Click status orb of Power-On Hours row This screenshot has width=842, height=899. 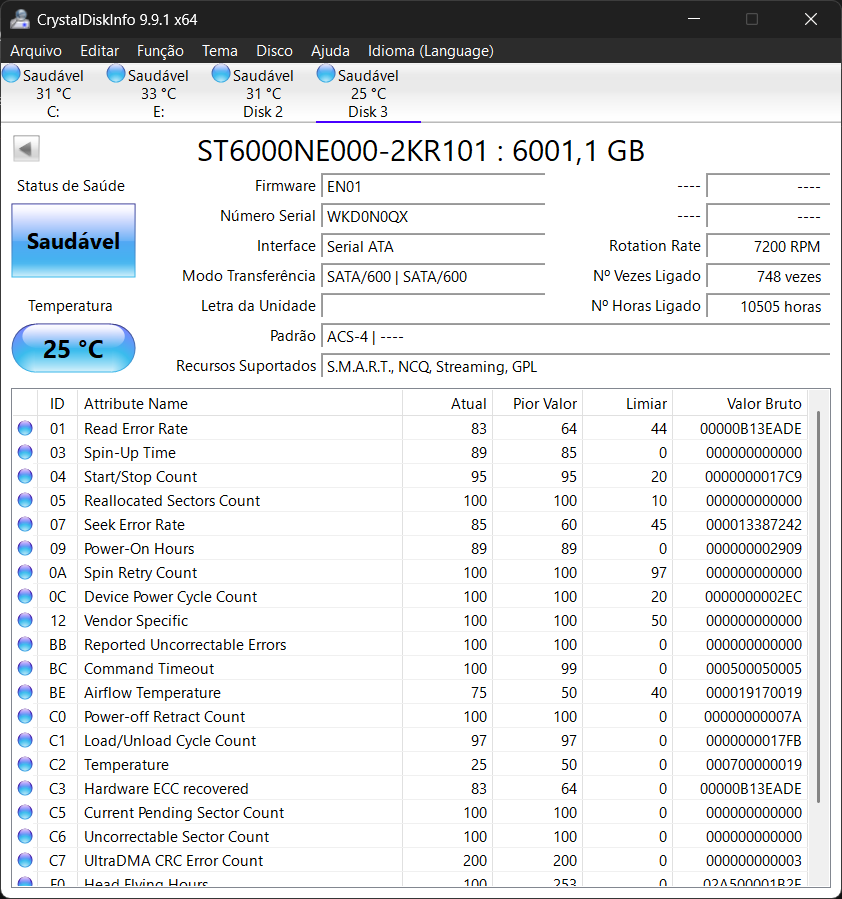[x=25, y=548]
